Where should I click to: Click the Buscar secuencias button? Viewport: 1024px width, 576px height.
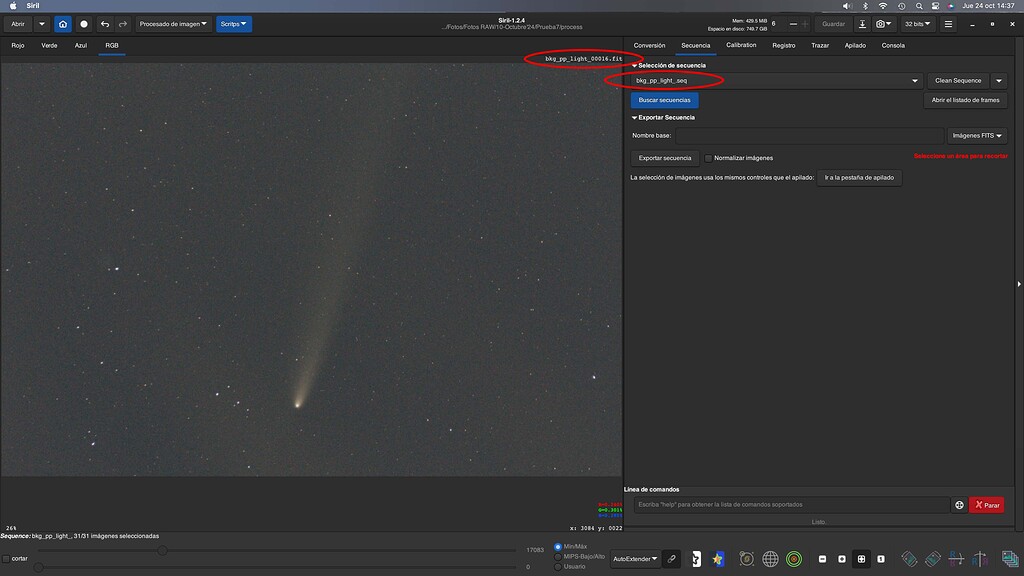(x=666, y=100)
